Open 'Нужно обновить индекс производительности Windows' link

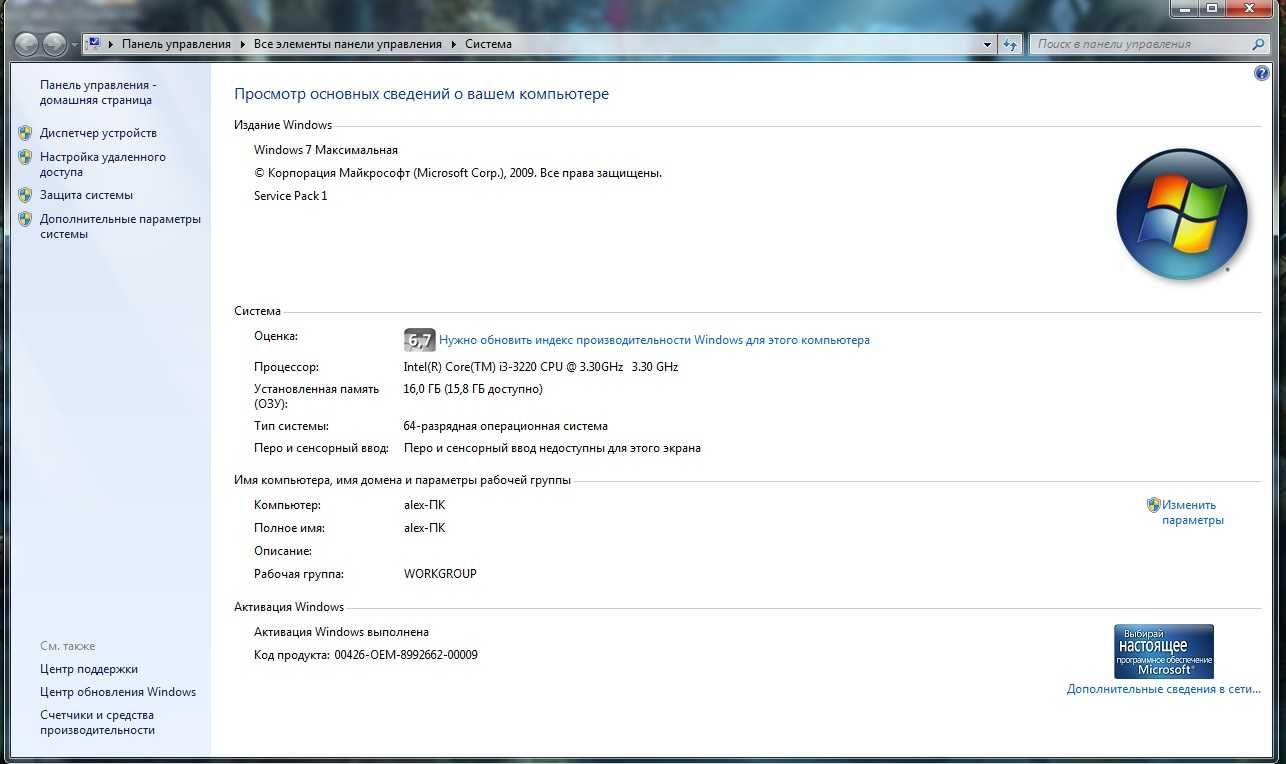(x=654, y=340)
